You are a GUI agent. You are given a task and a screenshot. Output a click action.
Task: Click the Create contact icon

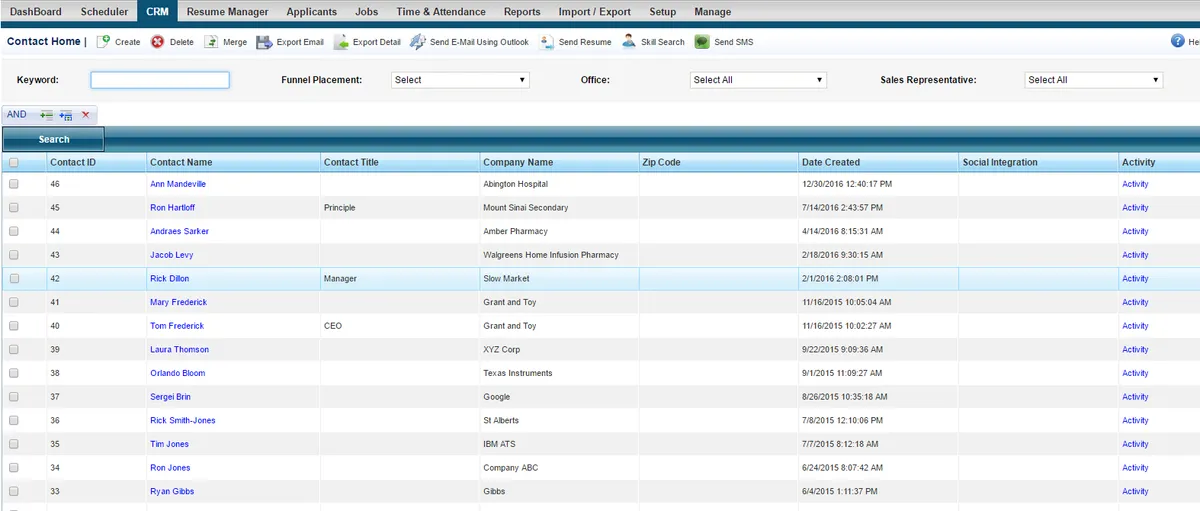point(103,42)
